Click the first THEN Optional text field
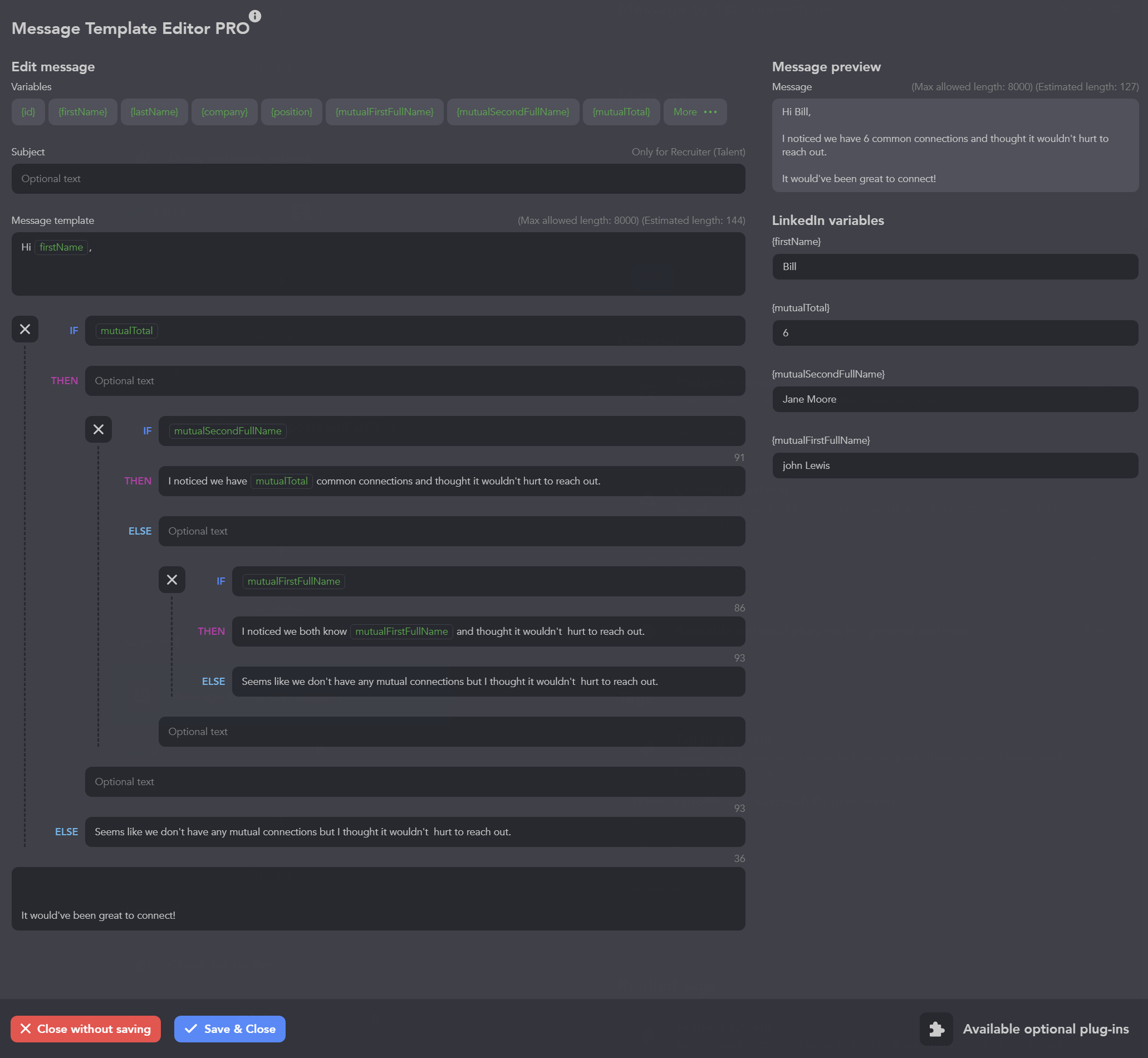Screen dimensions: 1148x1058 [x=414, y=381]
